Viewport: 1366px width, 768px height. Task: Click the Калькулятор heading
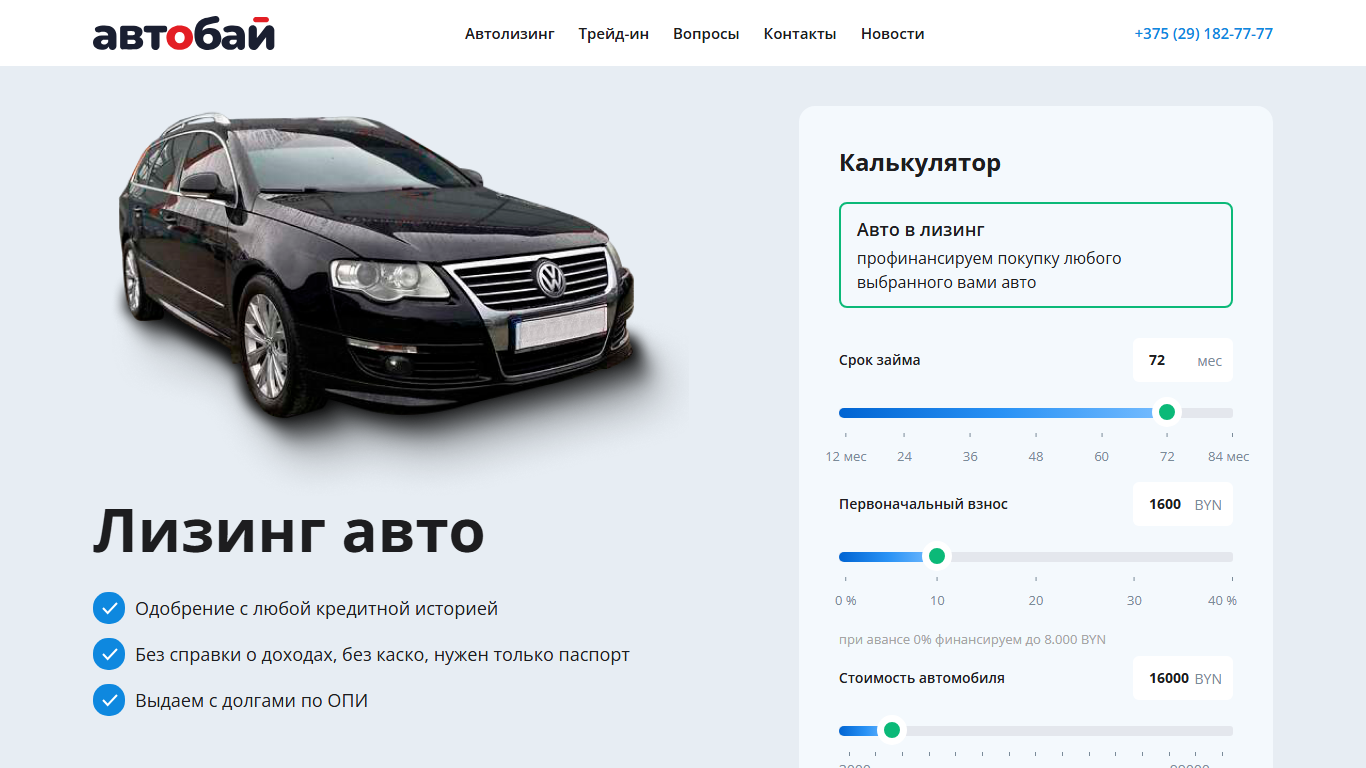coord(920,163)
